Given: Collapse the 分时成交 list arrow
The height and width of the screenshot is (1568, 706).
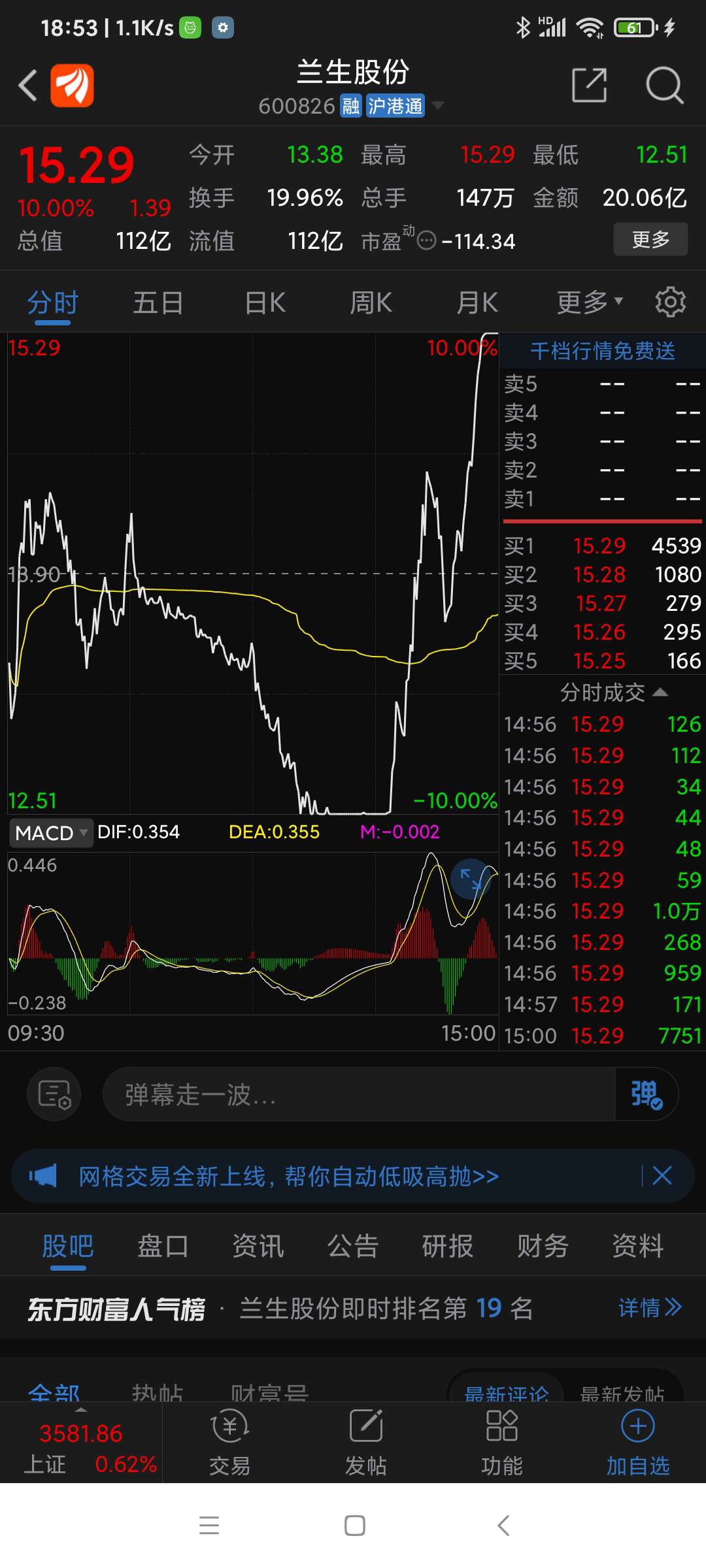Looking at the screenshot, I should tap(660, 692).
